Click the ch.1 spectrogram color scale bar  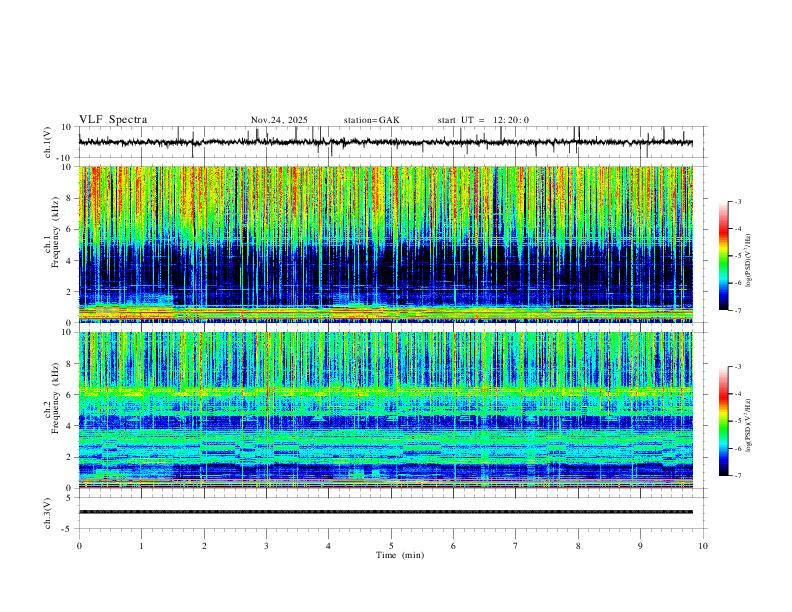click(x=724, y=256)
